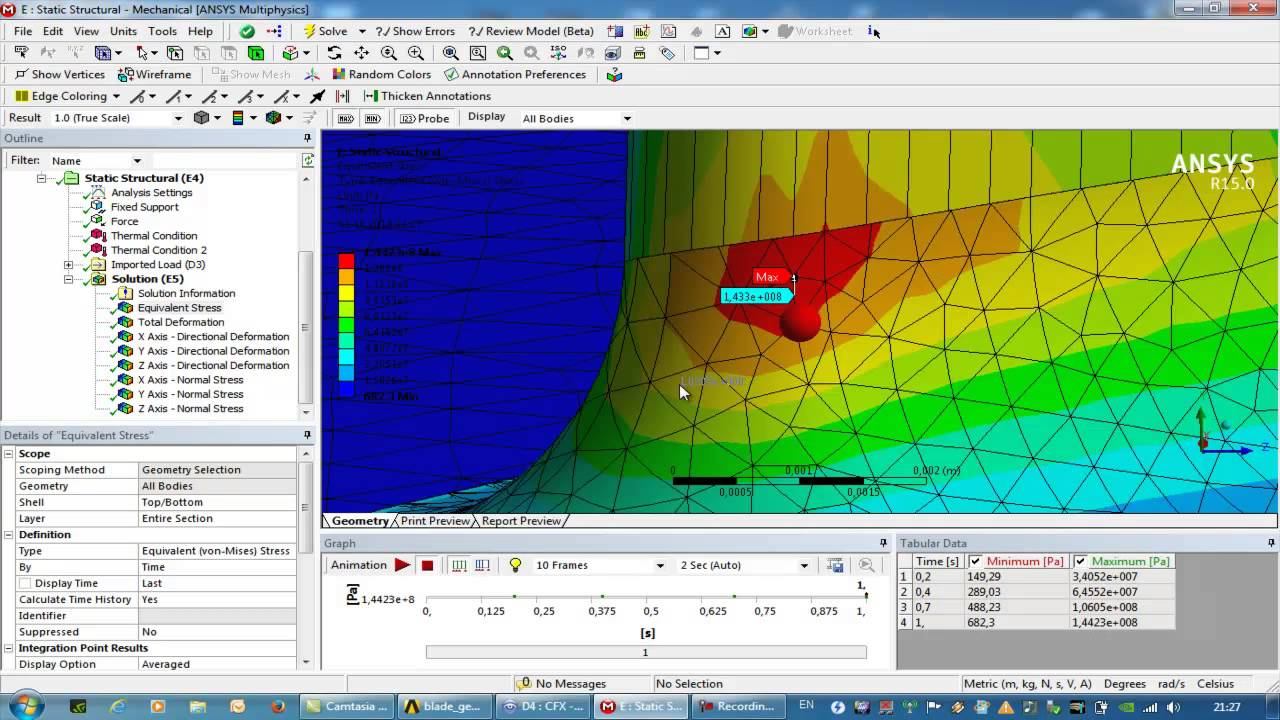Open the Units menu
The width and height of the screenshot is (1280, 720).
123,31
